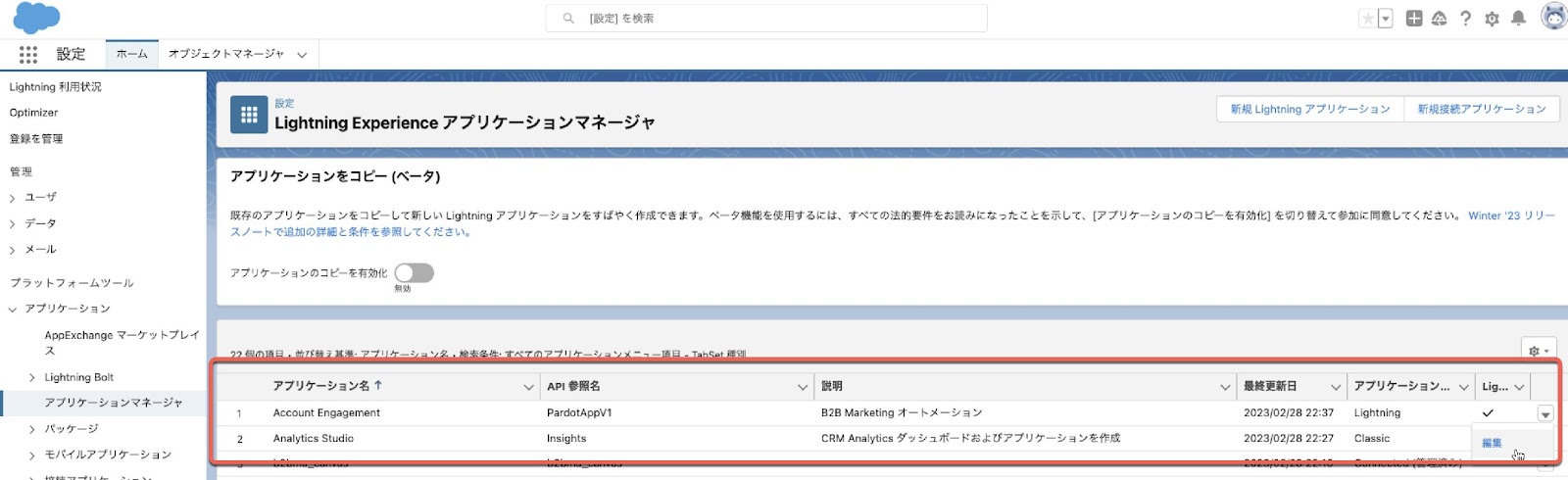Add this page to favorites star

coord(1367,19)
